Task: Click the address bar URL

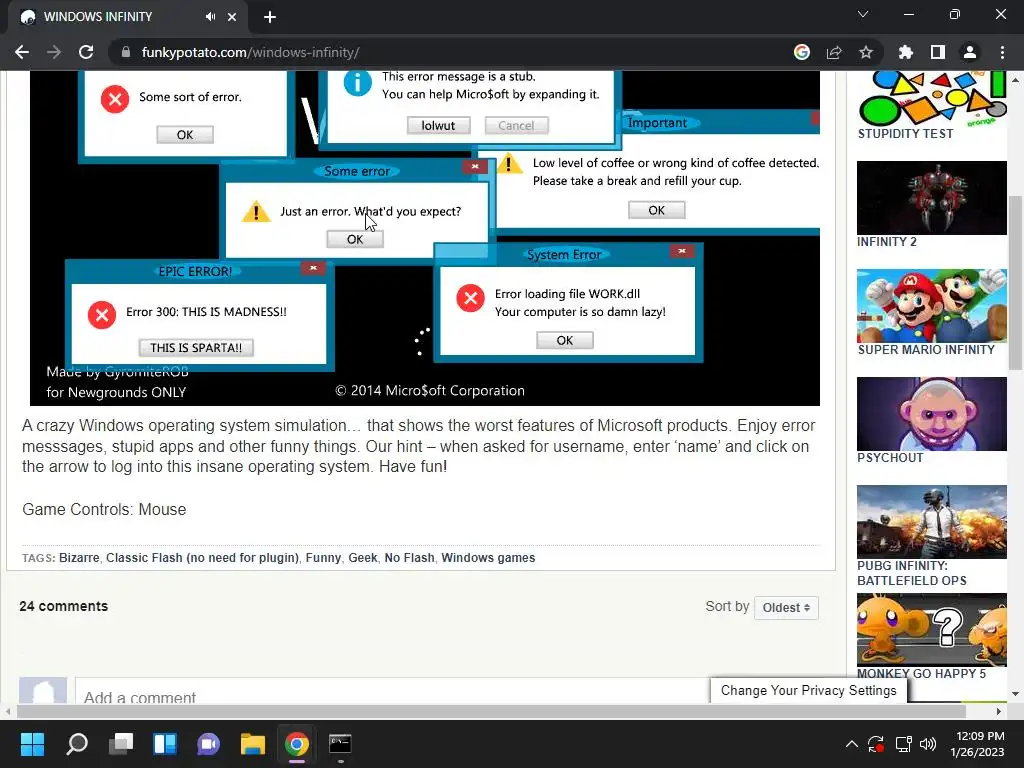Action: point(250,52)
